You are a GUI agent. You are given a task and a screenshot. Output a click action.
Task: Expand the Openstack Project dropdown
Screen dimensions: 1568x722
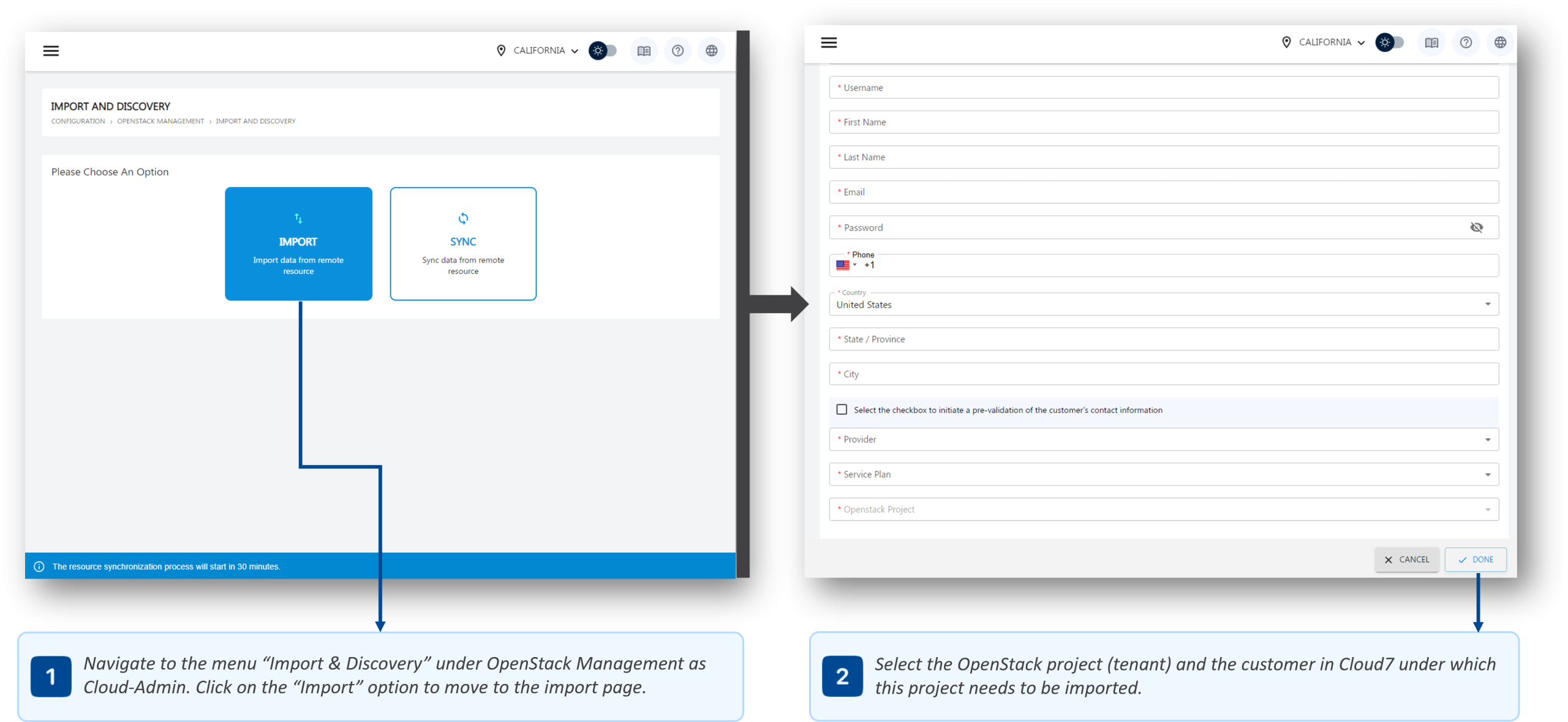pyautogui.click(x=1487, y=509)
